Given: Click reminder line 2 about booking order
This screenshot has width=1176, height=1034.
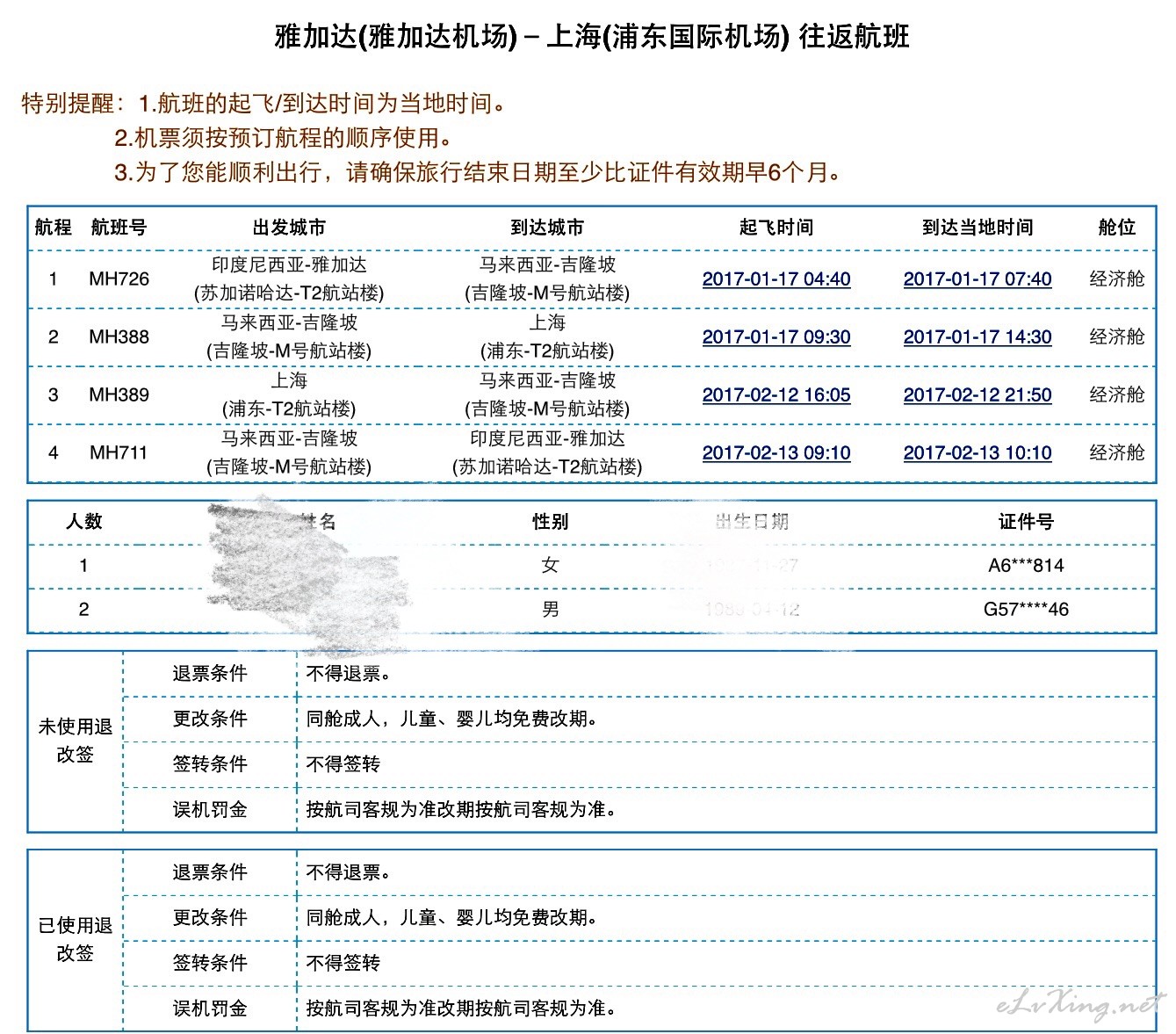Looking at the screenshot, I should [x=284, y=138].
